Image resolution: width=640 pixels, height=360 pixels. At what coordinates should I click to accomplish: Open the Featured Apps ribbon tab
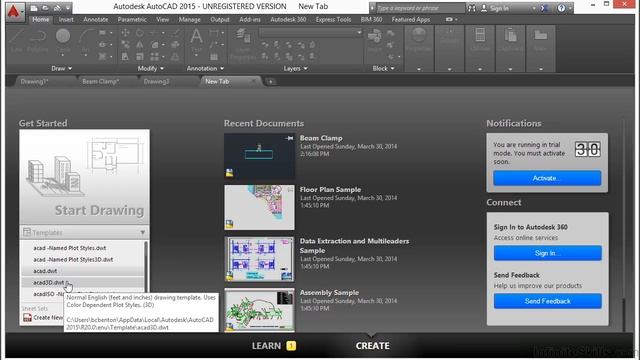click(x=411, y=19)
